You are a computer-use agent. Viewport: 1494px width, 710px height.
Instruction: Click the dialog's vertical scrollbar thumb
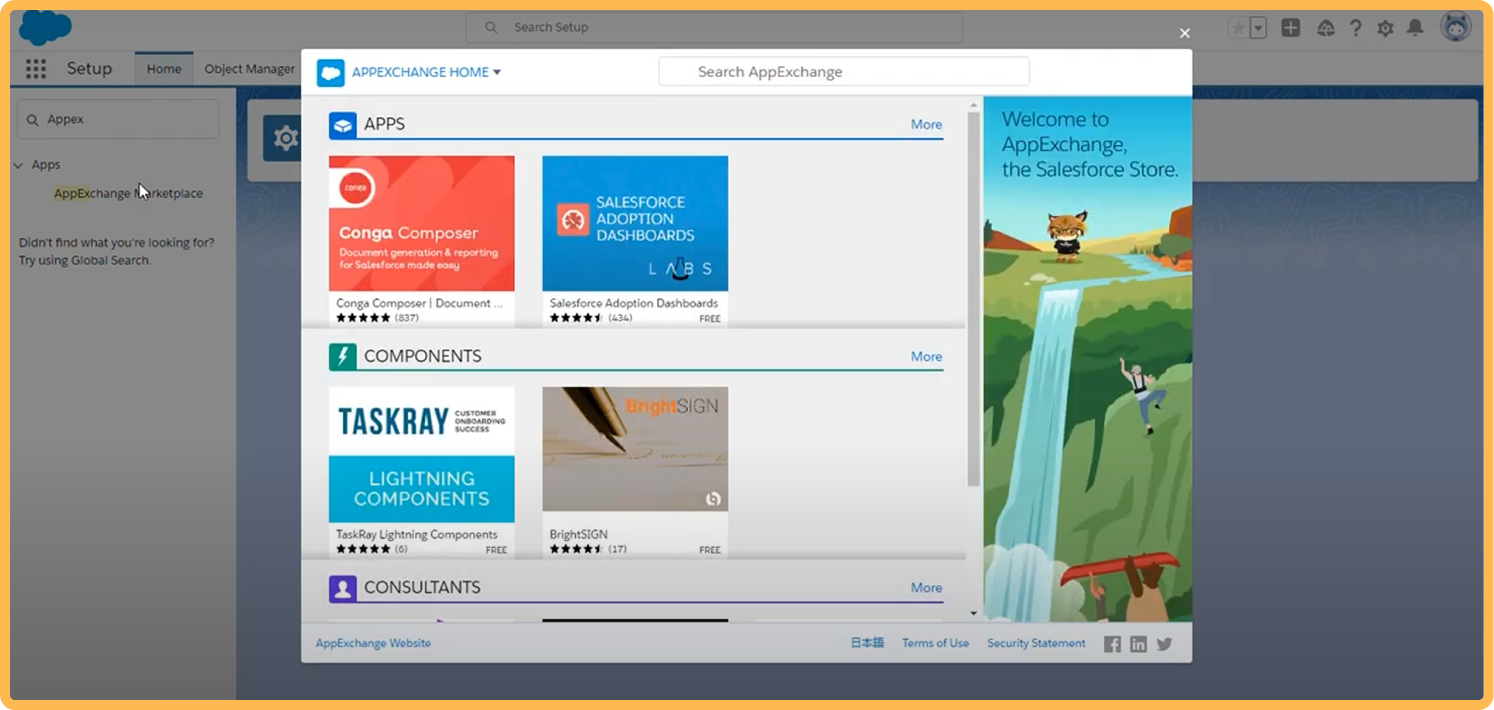974,300
